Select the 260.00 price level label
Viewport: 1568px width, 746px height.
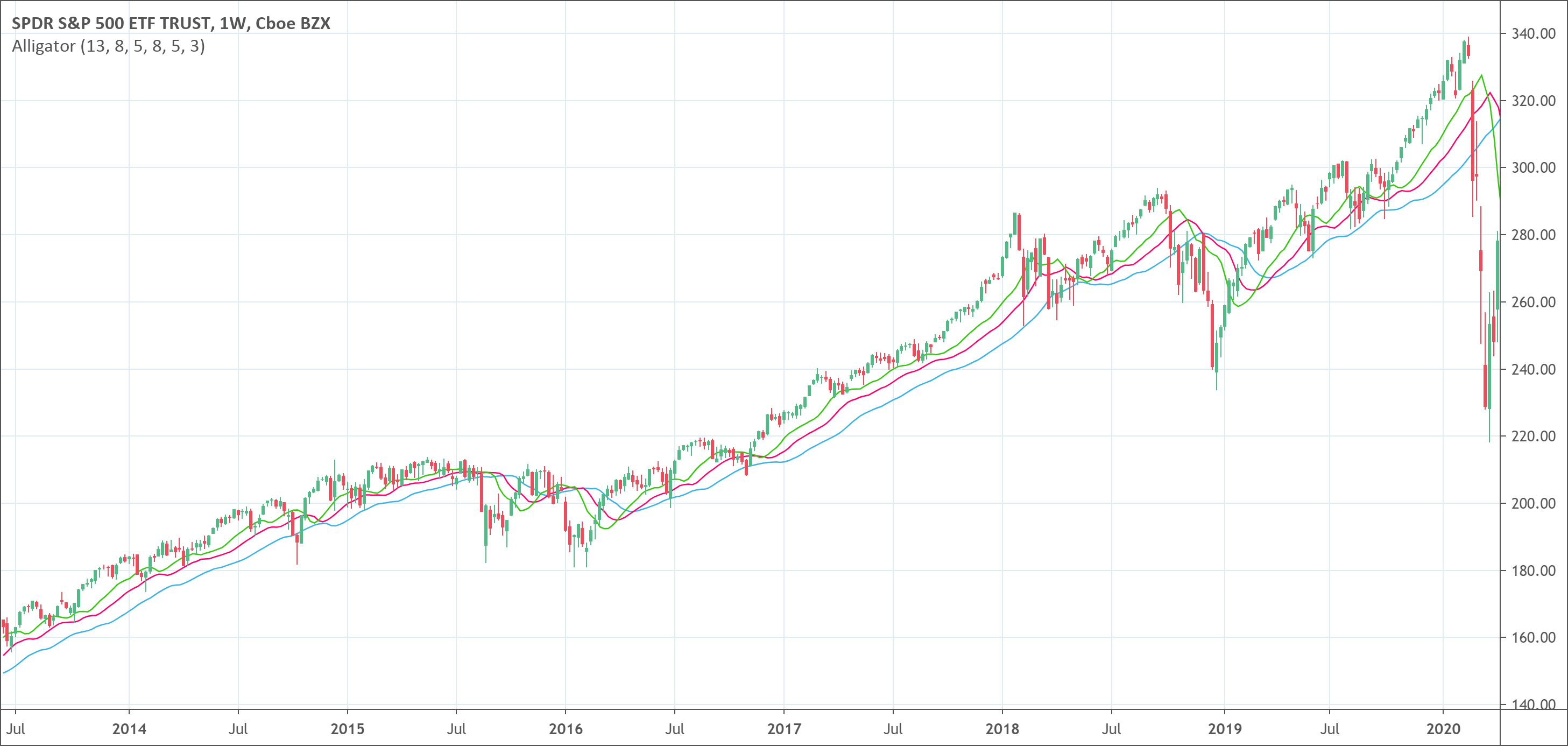pyautogui.click(x=1534, y=302)
